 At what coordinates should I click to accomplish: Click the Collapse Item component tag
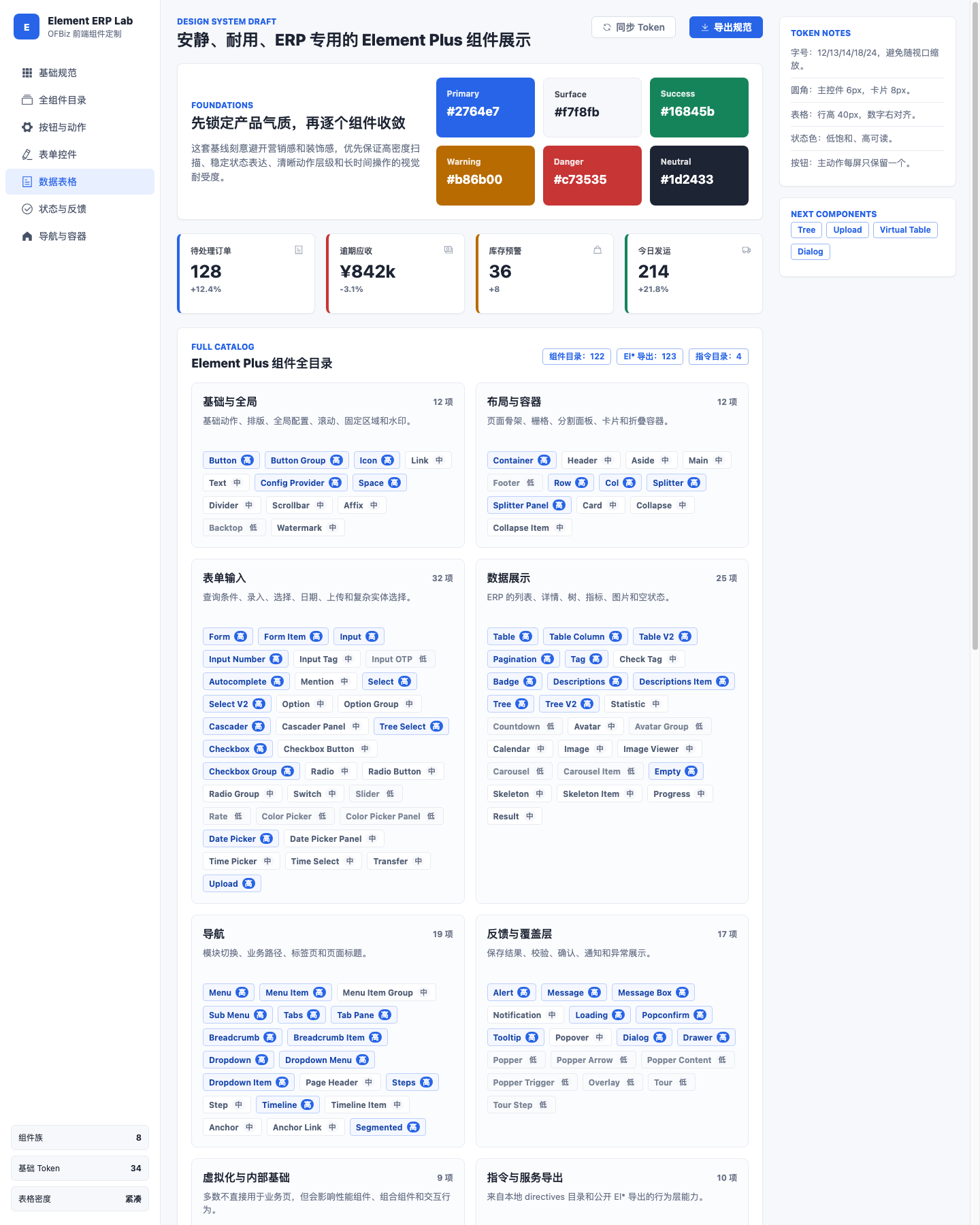529,527
